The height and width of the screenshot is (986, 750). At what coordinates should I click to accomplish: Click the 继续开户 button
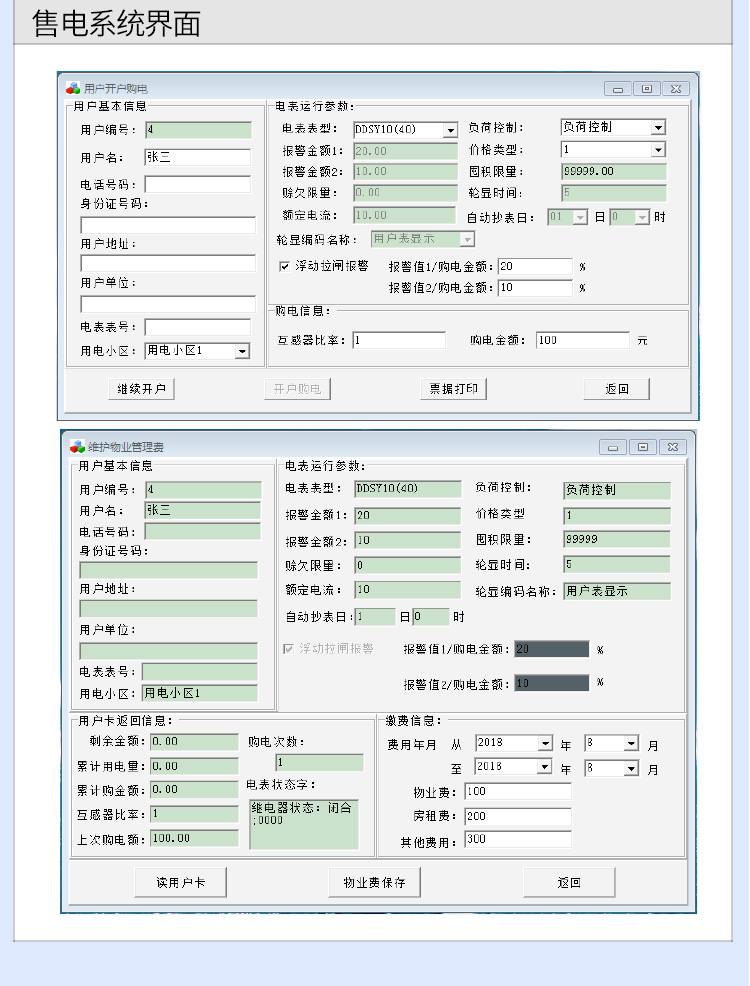point(141,389)
